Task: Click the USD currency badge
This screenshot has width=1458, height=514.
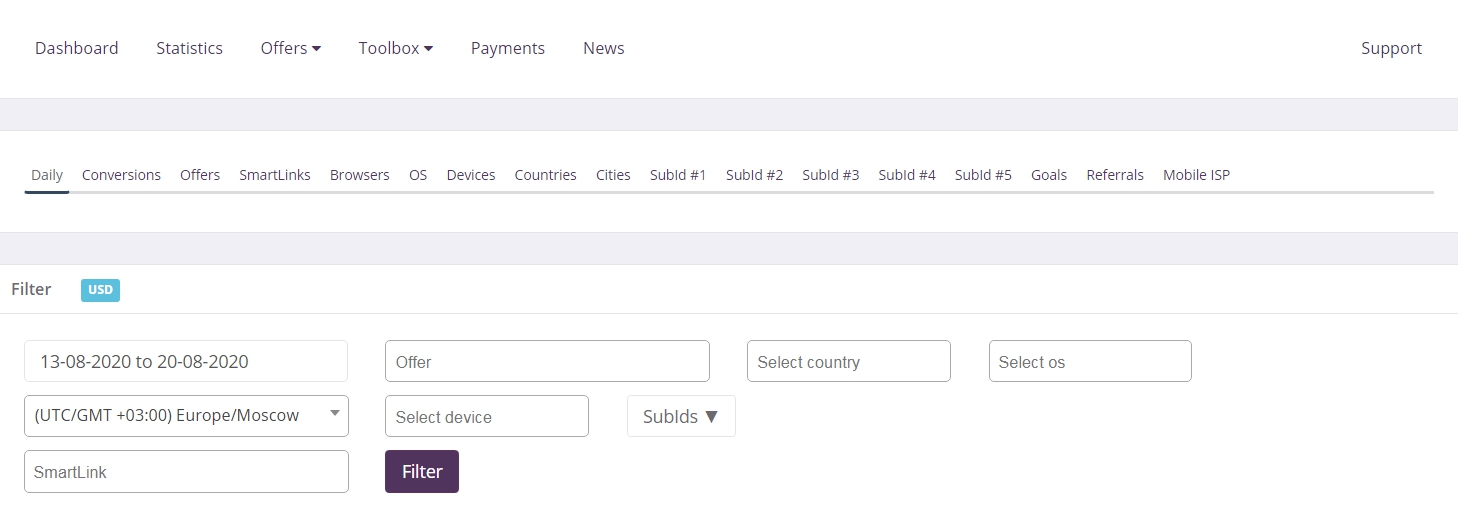Action: (x=100, y=290)
